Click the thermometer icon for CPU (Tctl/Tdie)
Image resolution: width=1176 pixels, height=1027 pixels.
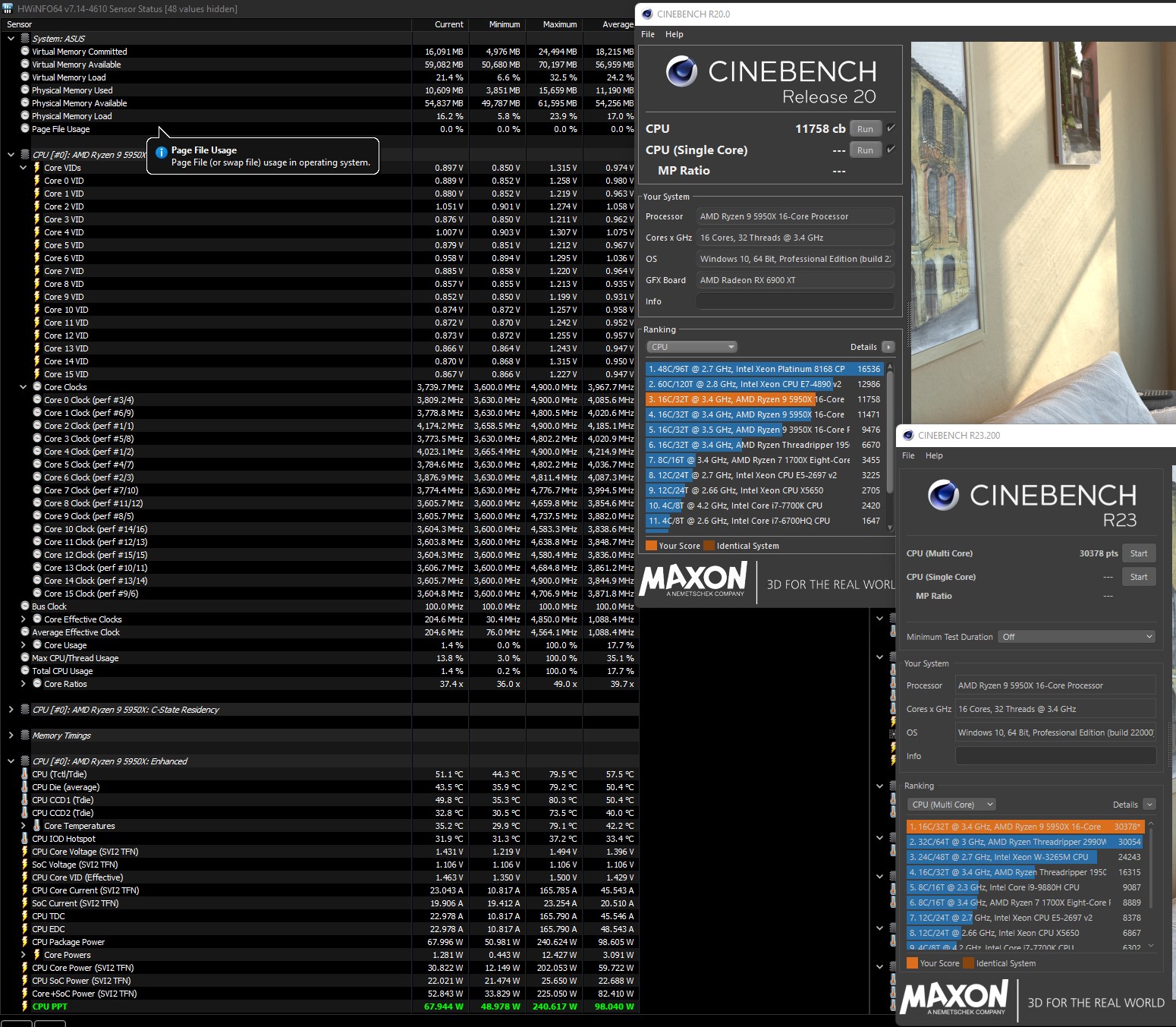25,774
